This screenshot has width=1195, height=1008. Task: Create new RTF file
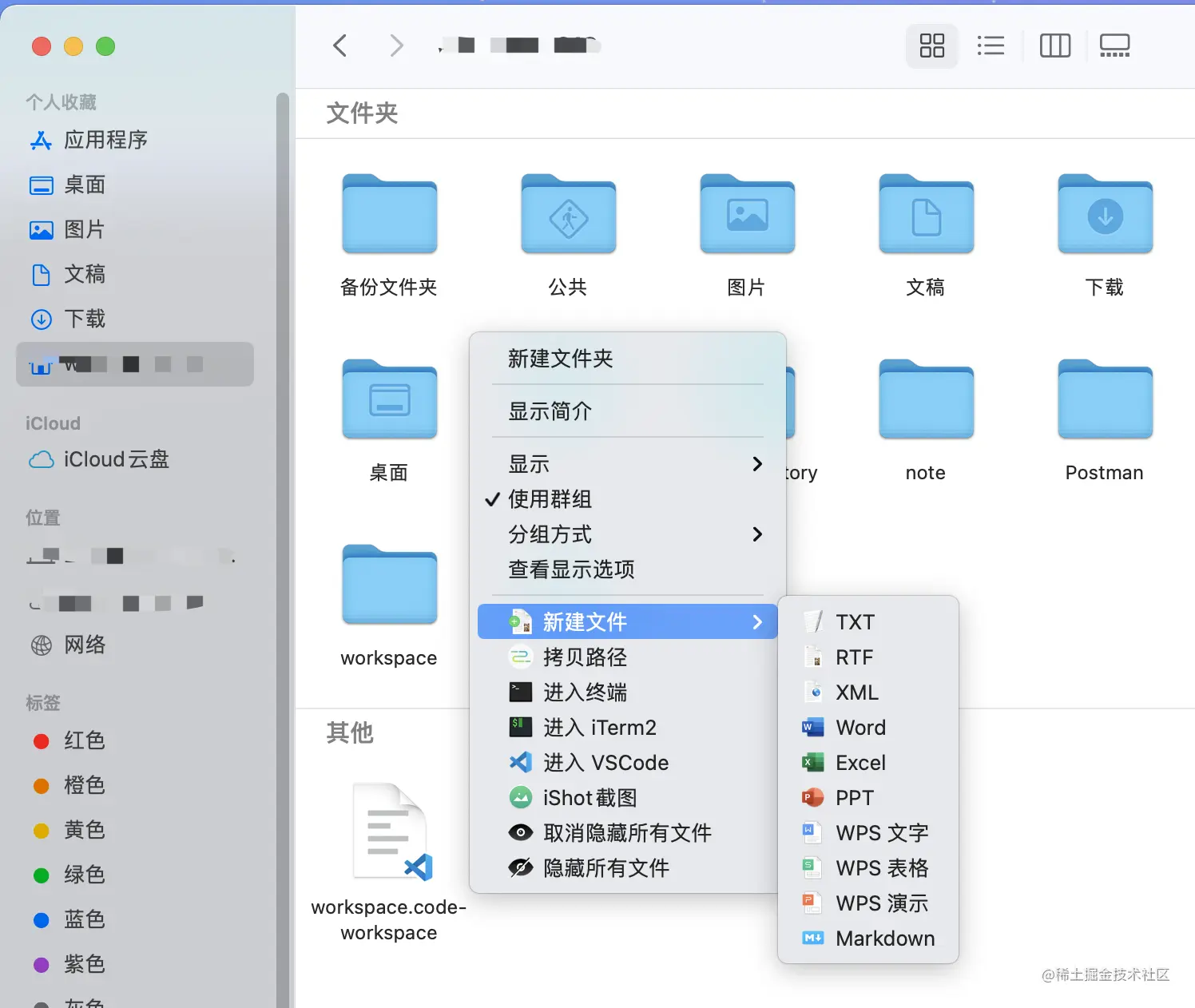click(x=867, y=657)
